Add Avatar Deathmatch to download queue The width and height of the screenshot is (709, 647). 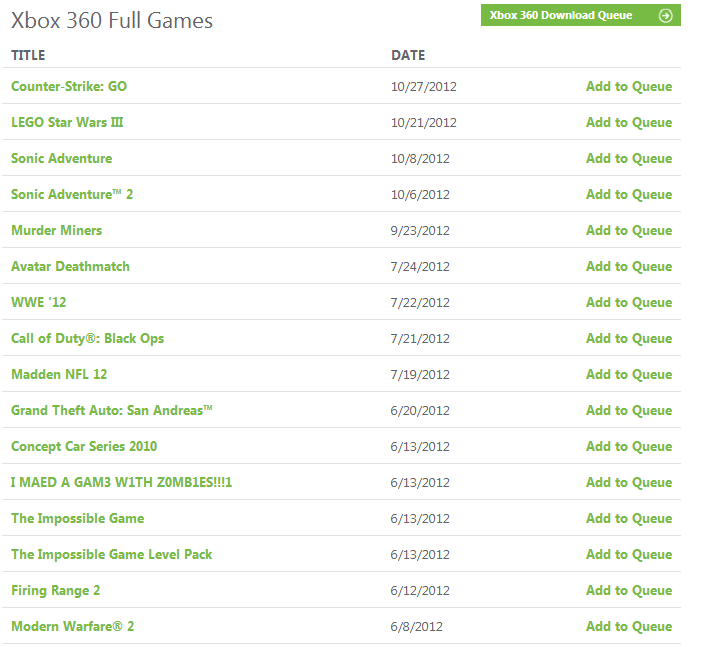tap(629, 266)
